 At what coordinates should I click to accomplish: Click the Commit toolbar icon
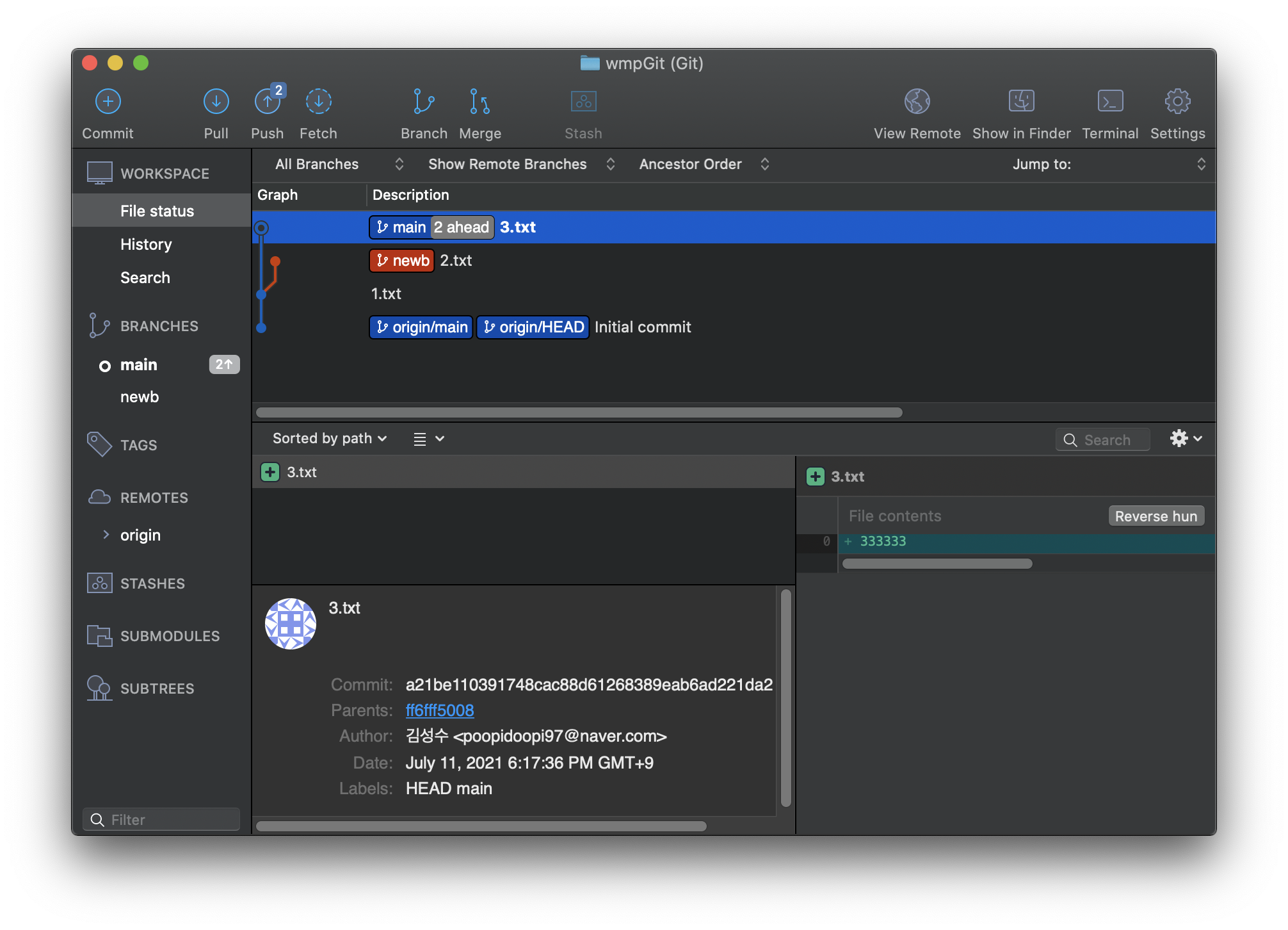tap(108, 102)
